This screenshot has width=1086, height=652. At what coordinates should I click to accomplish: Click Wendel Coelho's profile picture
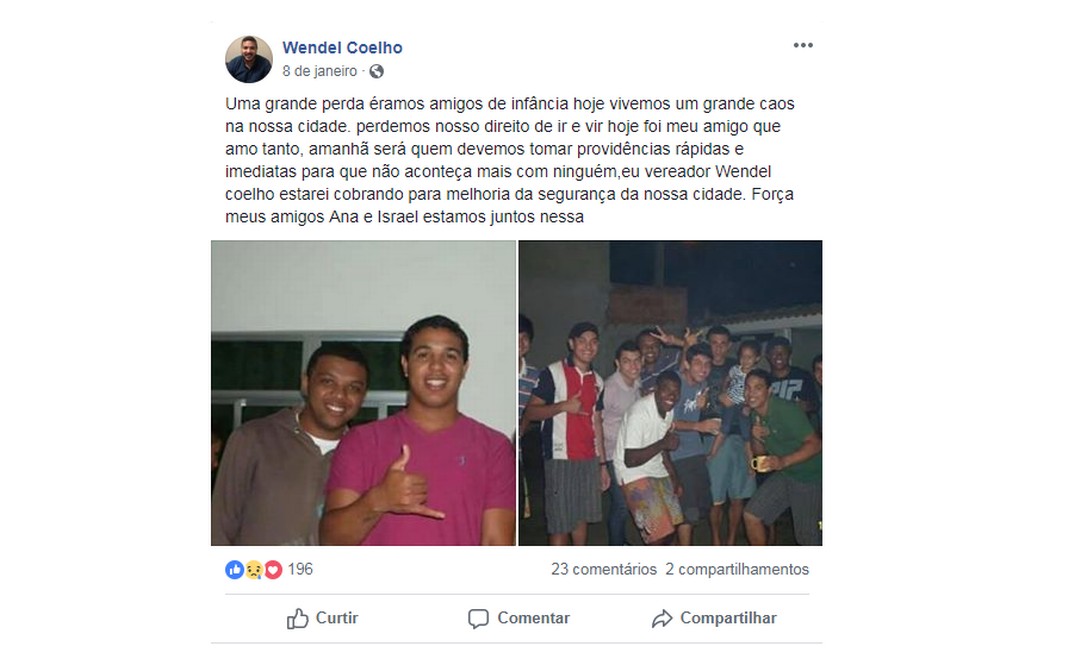[249, 59]
